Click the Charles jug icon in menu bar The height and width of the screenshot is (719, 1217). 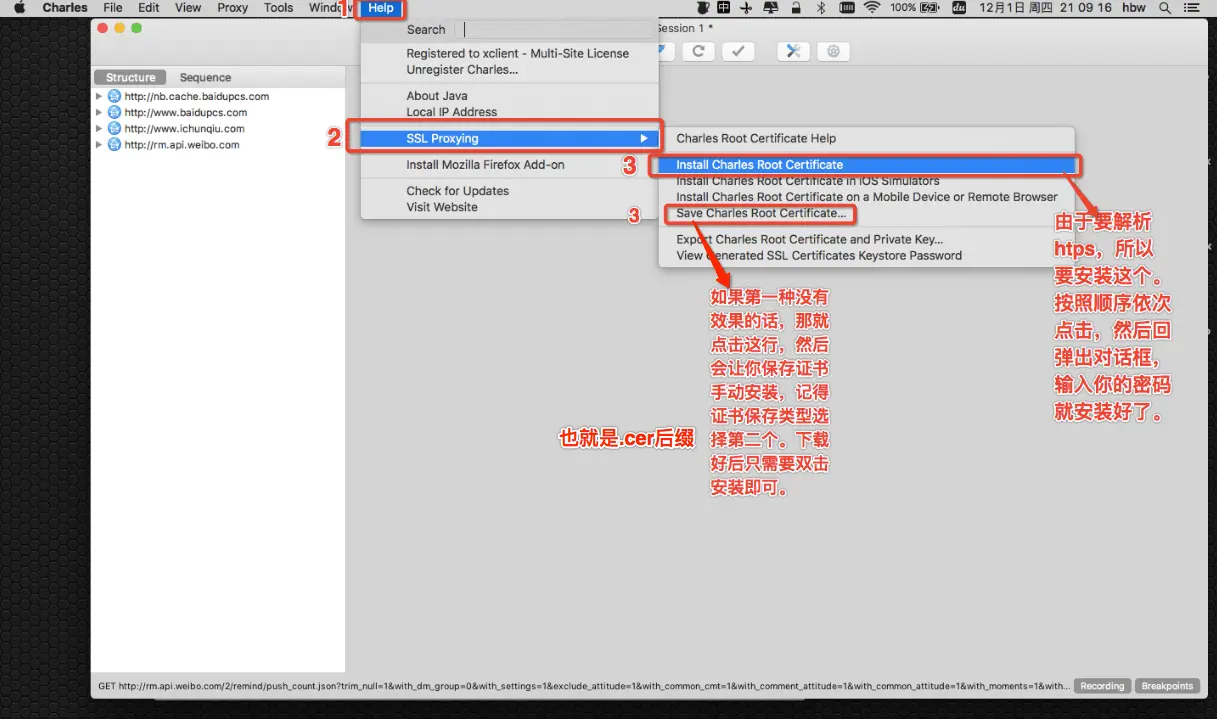(701, 8)
